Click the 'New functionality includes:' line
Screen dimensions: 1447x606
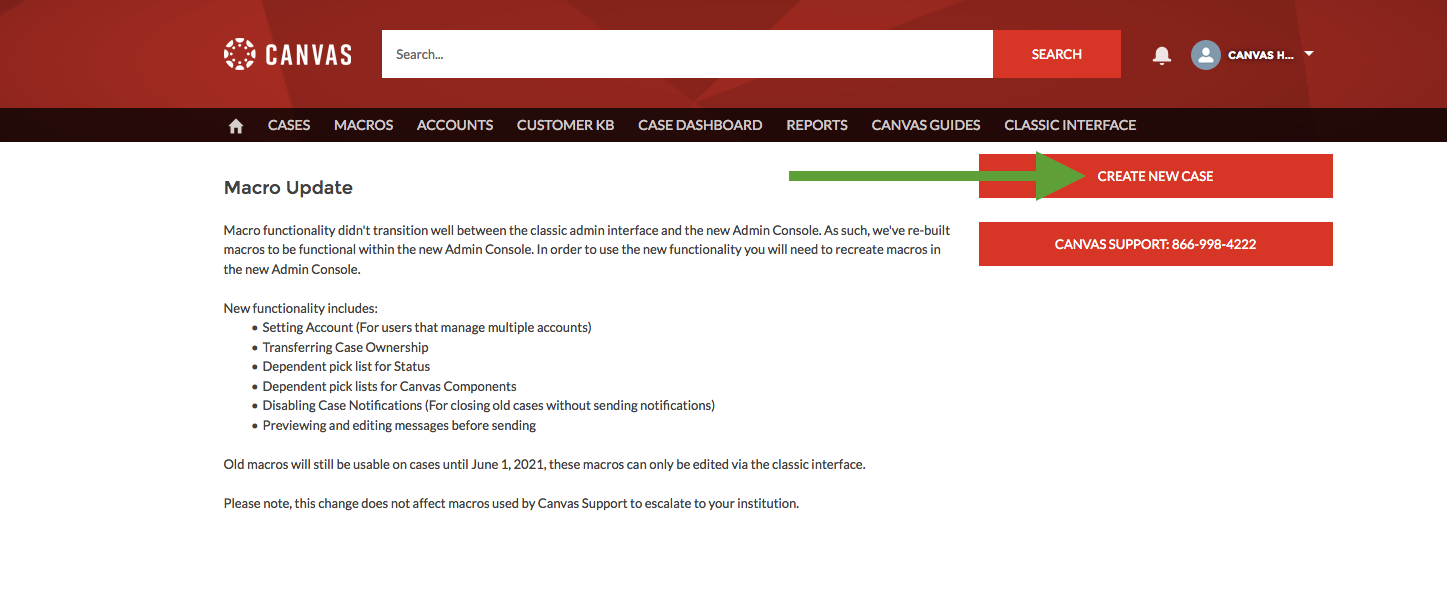coord(301,308)
